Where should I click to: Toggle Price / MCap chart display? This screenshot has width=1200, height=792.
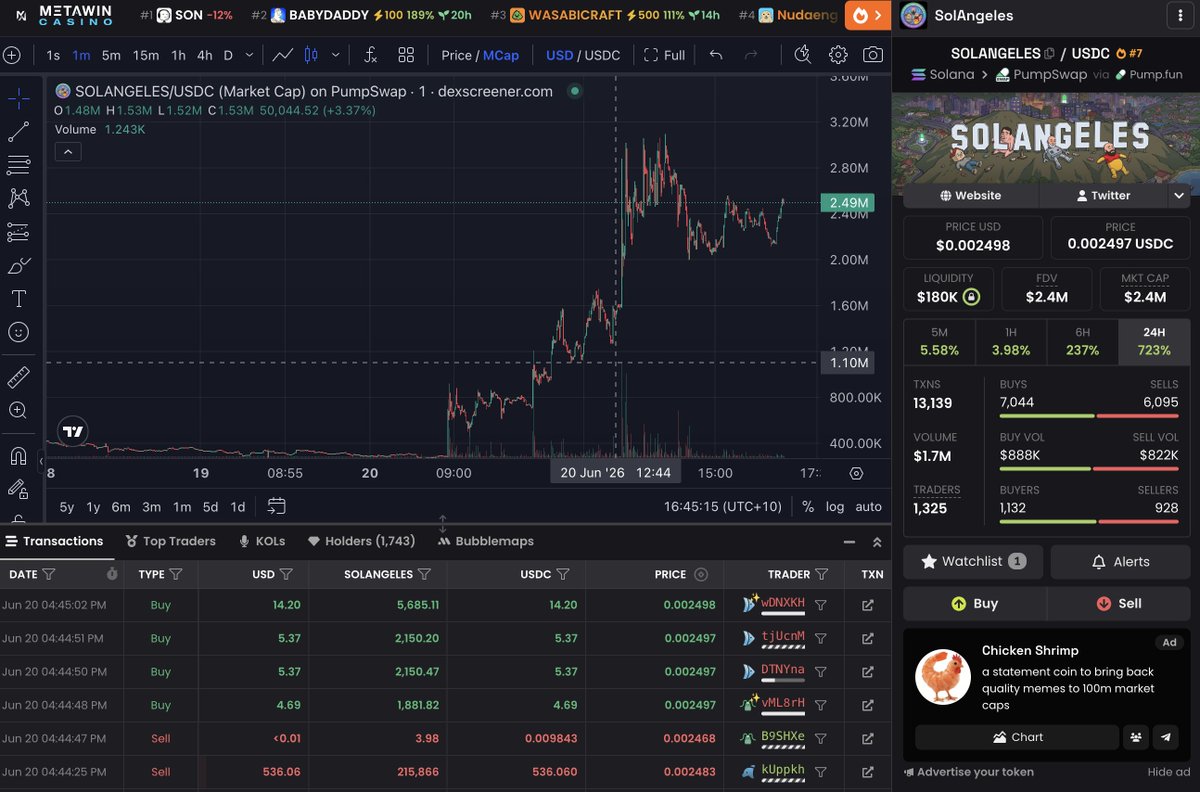[x=480, y=55]
